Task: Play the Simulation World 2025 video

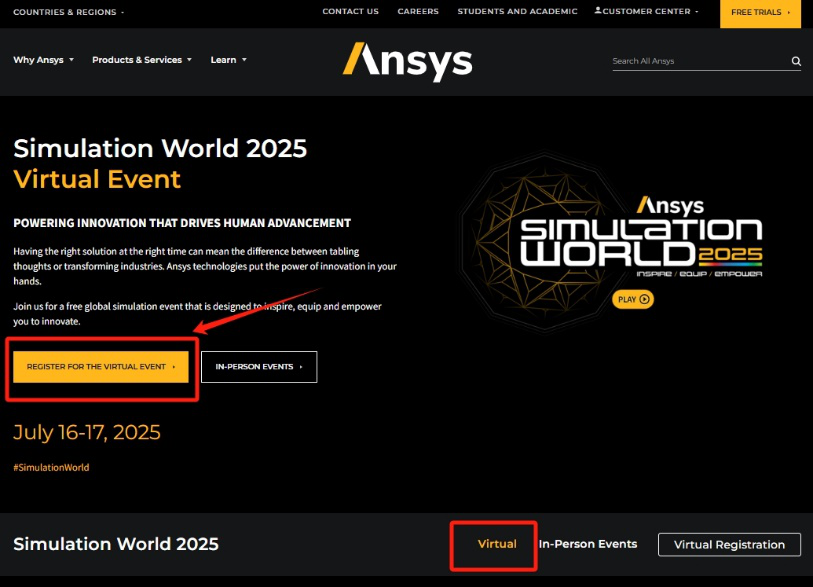Action: click(633, 299)
